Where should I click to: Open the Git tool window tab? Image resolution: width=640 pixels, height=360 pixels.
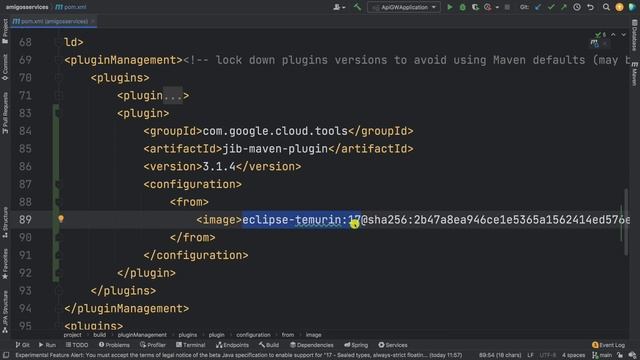[22, 345]
